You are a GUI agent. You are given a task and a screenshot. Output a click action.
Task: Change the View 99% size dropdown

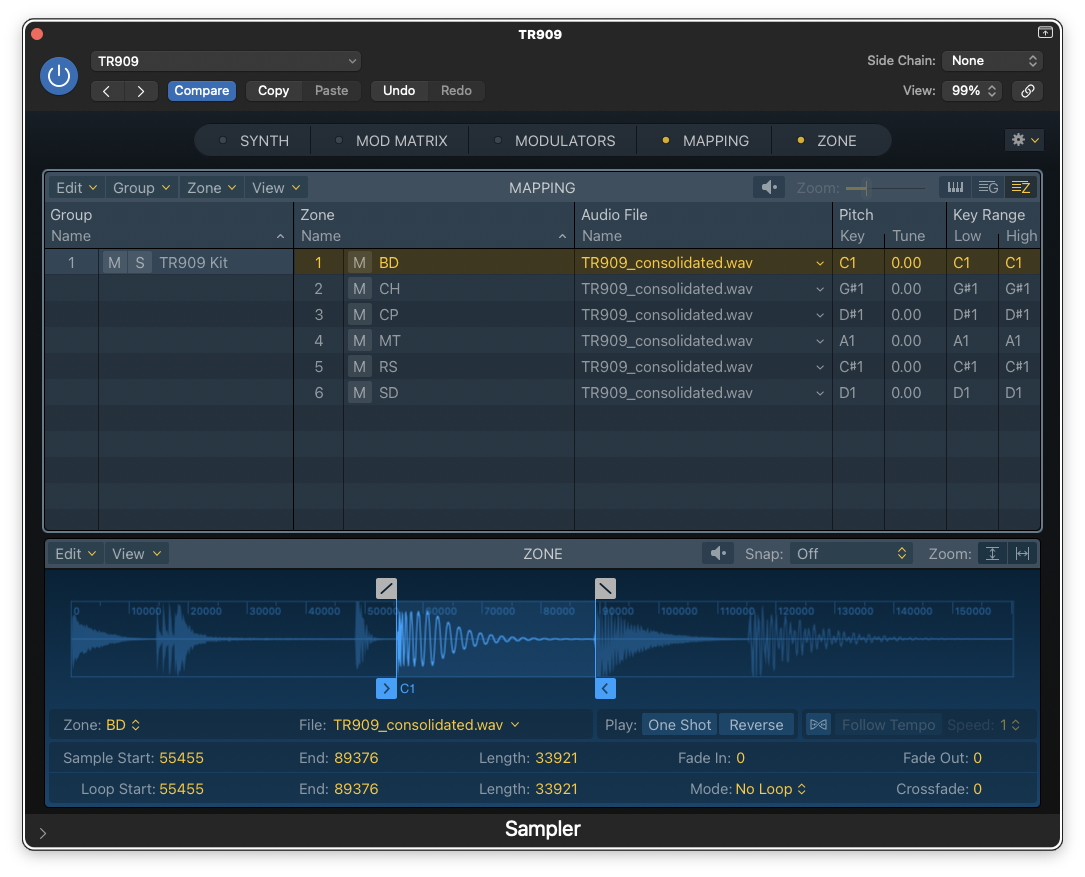click(973, 91)
